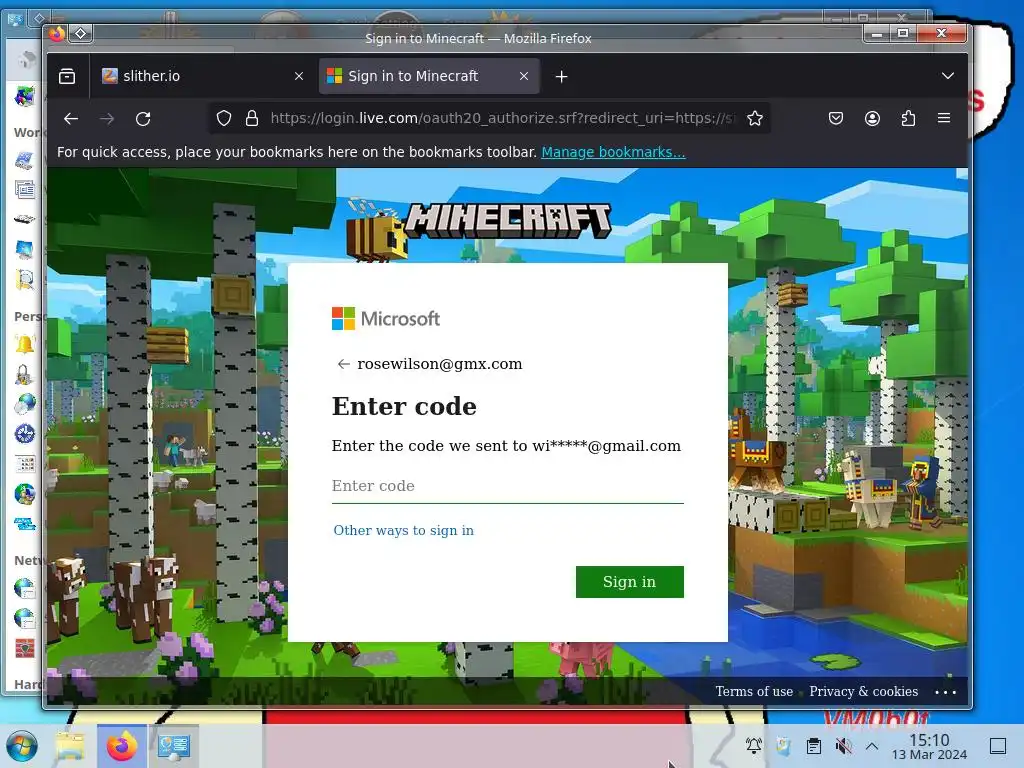This screenshot has height=768, width=1024.
Task: Close the Sign in to Minecraft tab
Action: point(524,76)
